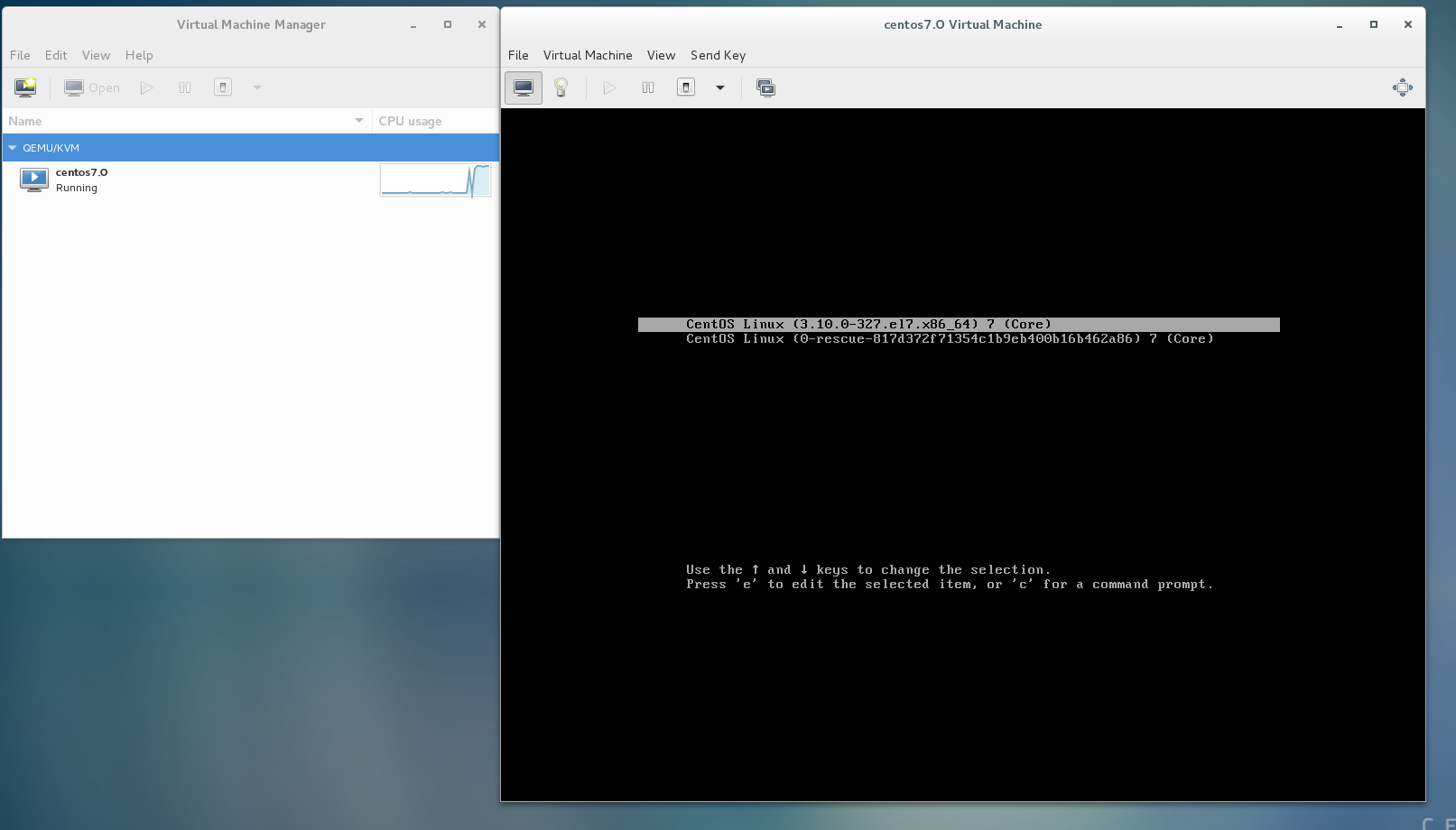The height and width of the screenshot is (830, 1456).
Task: Click Run button in centos7.0 VM toolbar
Action: (610, 88)
